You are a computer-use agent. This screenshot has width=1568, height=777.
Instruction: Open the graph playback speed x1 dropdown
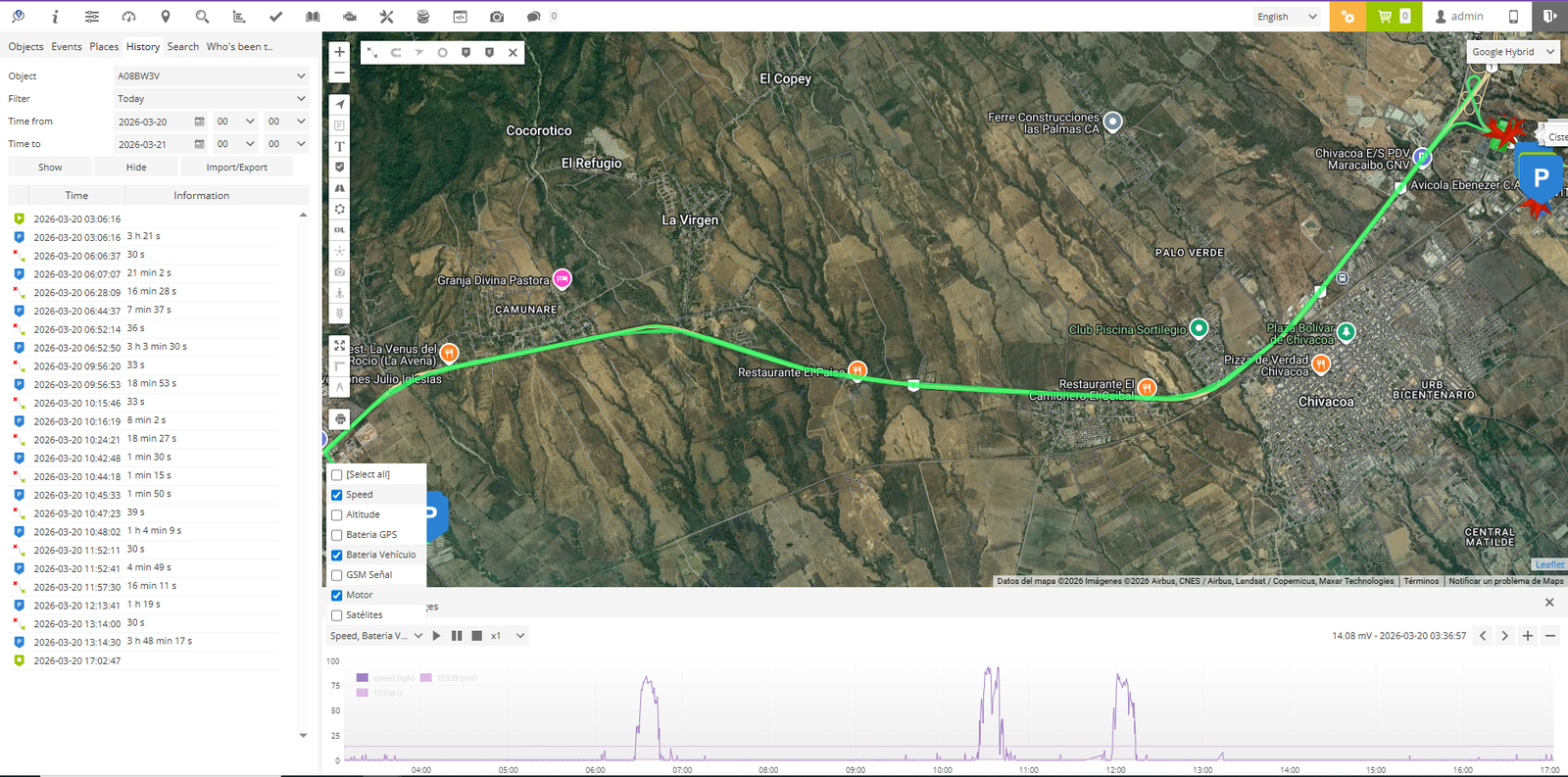508,636
